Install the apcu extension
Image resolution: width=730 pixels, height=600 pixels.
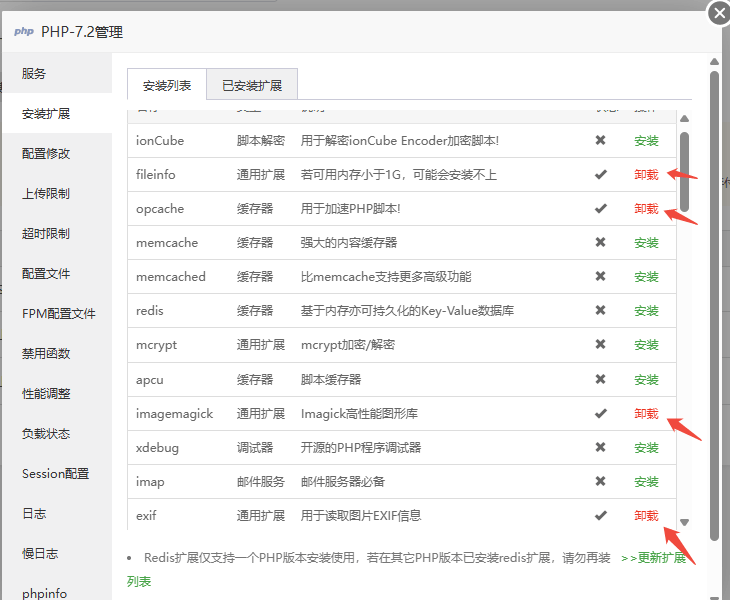[x=646, y=379]
